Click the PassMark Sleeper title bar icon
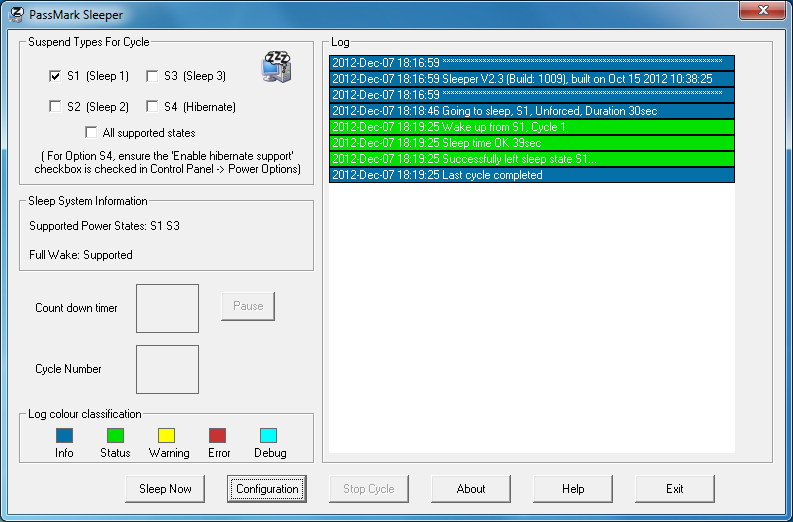The image size is (793, 522). click(x=16, y=15)
